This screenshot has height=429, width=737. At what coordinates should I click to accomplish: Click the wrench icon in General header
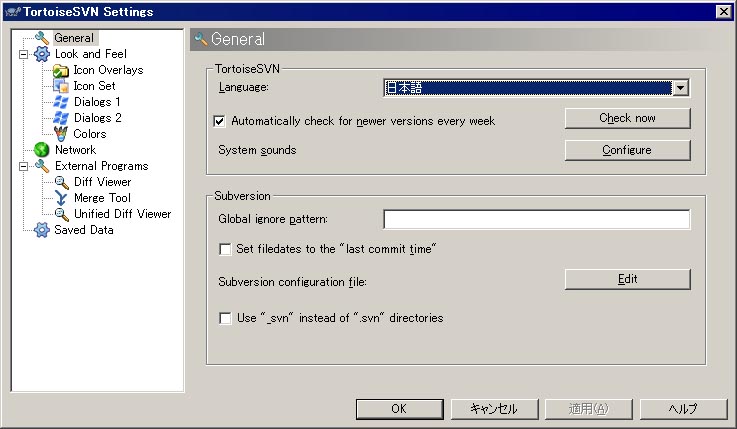tap(201, 39)
